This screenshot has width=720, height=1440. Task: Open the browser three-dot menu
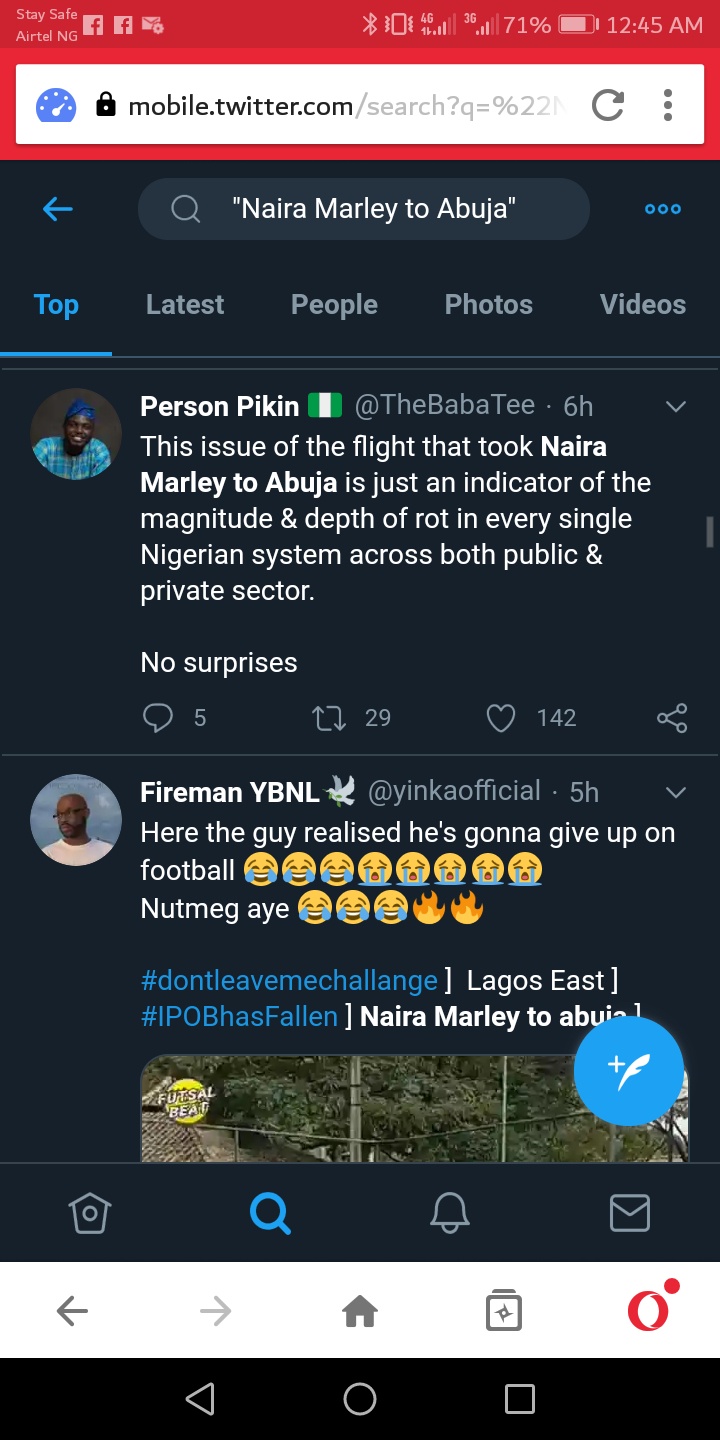tap(668, 105)
